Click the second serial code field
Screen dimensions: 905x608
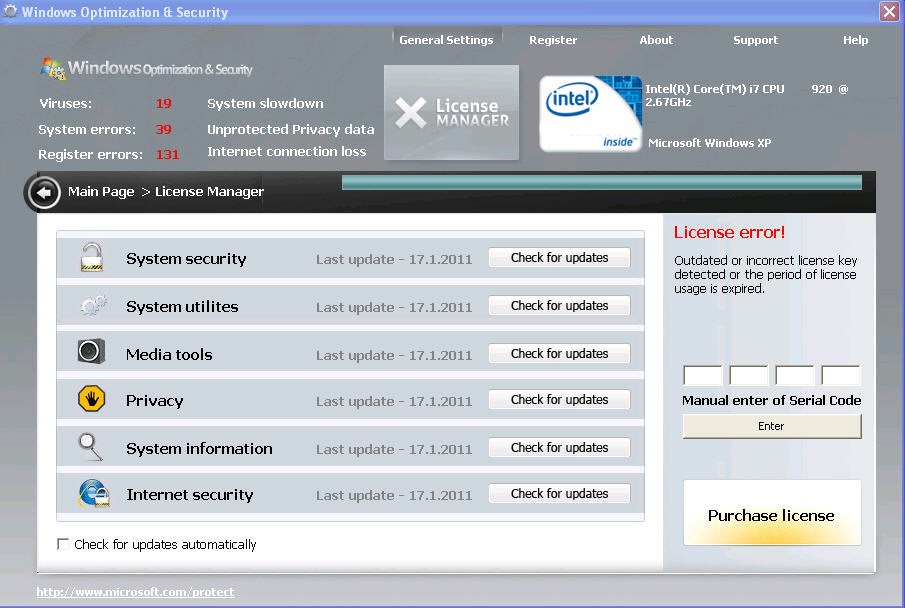click(x=749, y=375)
